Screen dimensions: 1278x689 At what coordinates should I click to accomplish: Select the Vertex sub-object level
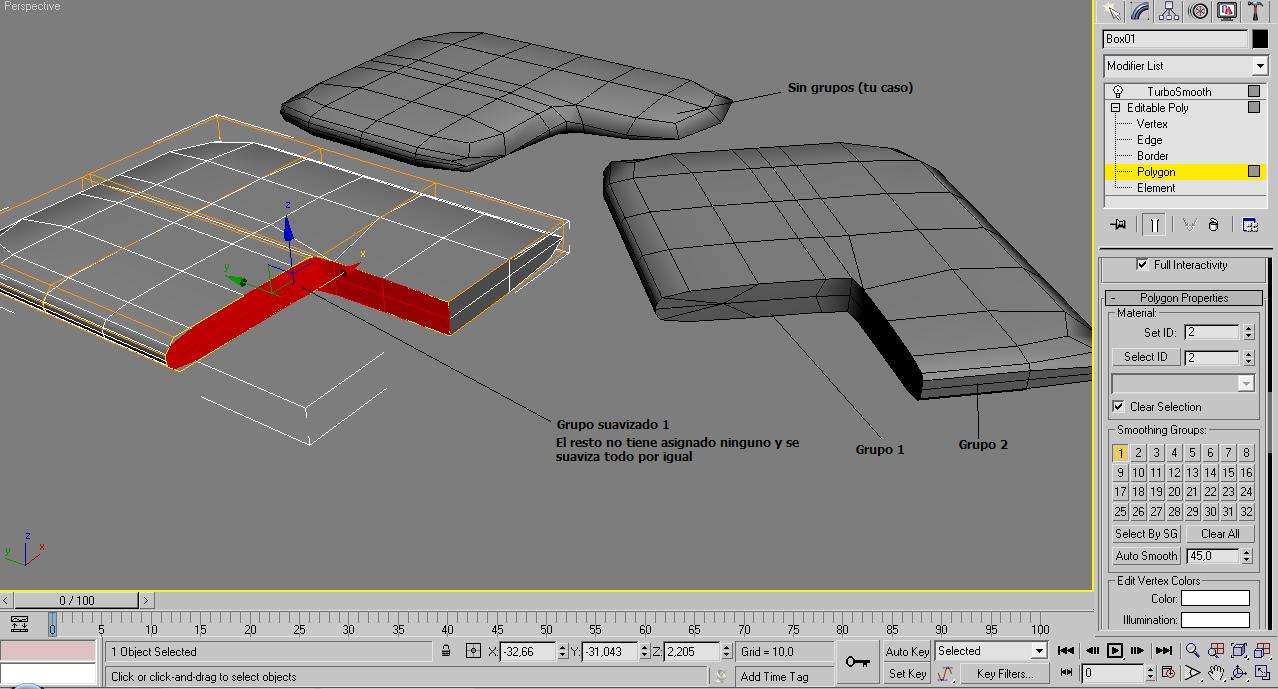pyautogui.click(x=1152, y=124)
